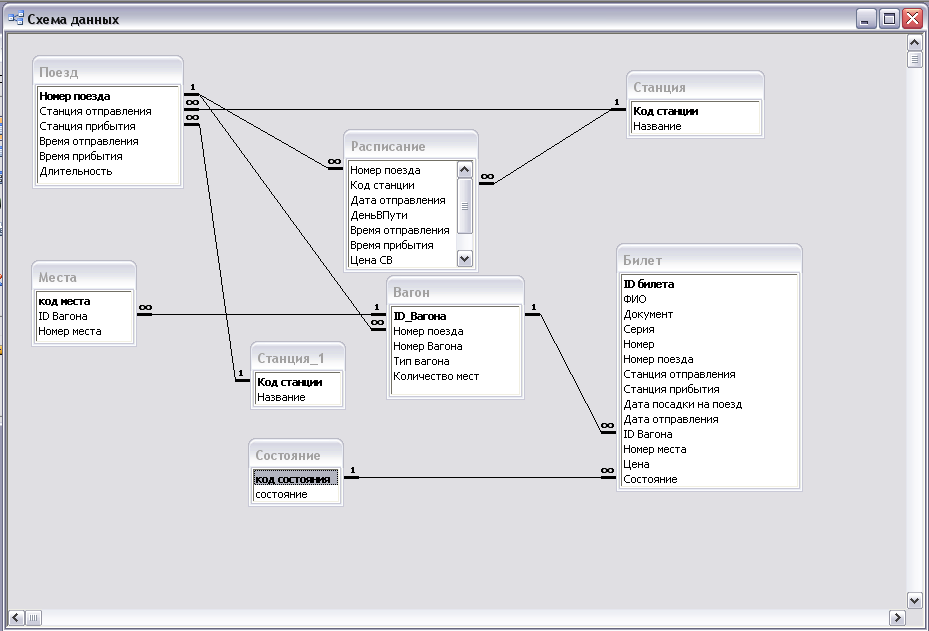Select the Поезд table title bar
The height and width of the screenshot is (631, 929).
click(108, 72)
